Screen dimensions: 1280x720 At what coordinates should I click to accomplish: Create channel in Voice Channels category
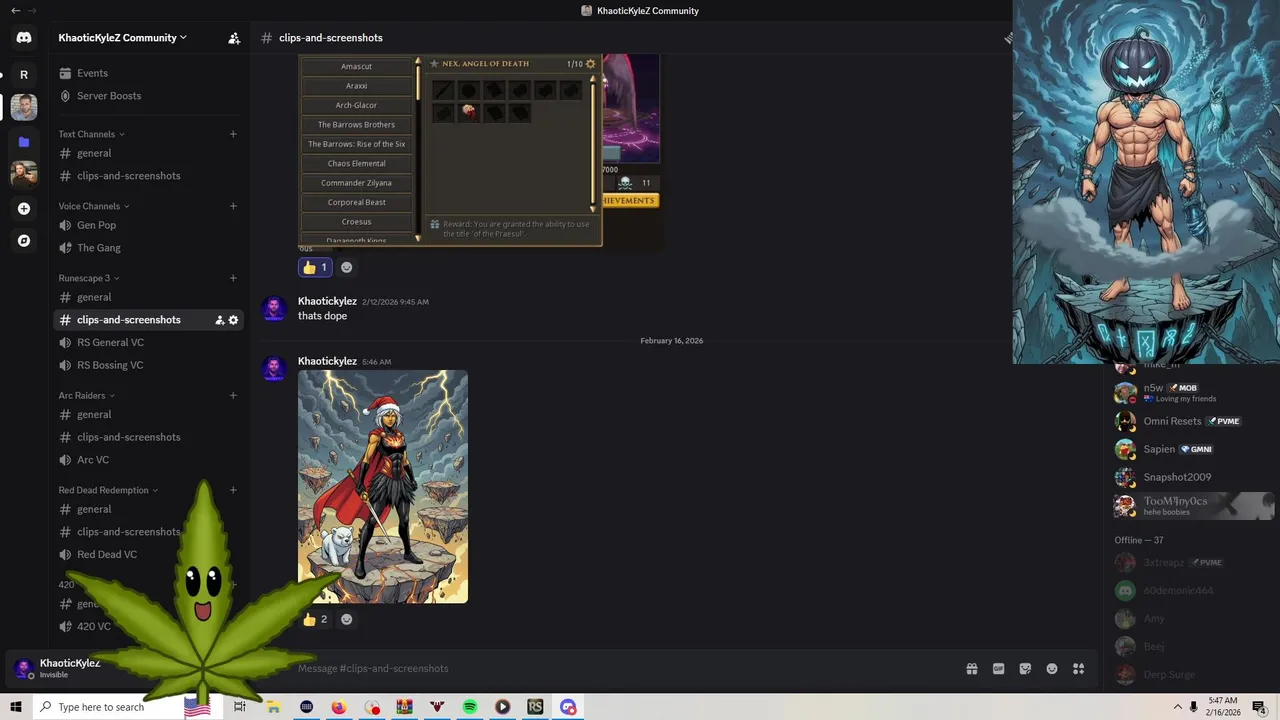pos(233,206)
